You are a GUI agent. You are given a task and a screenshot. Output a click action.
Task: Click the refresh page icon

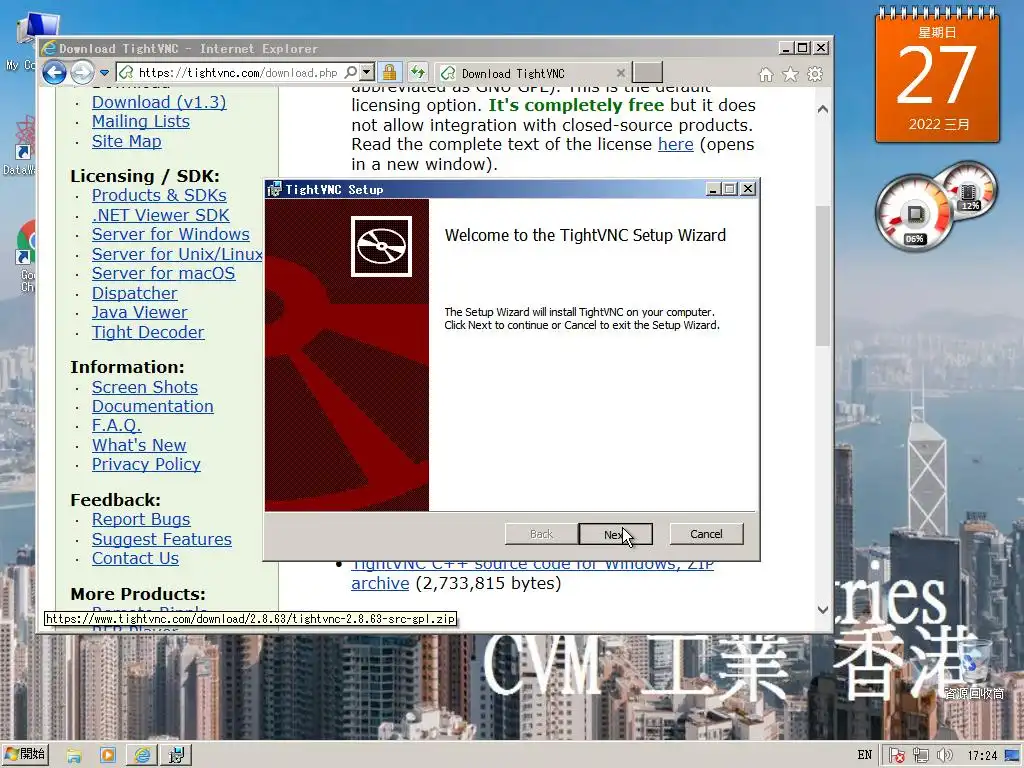click(x=418, y=72)
